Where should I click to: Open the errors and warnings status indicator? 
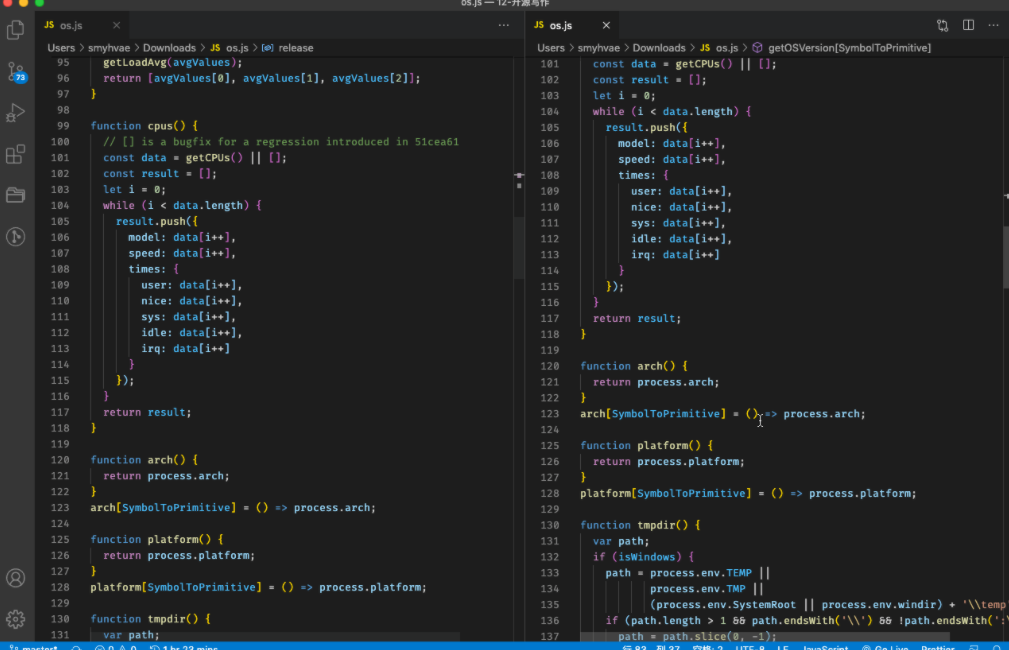pos(116,647)
